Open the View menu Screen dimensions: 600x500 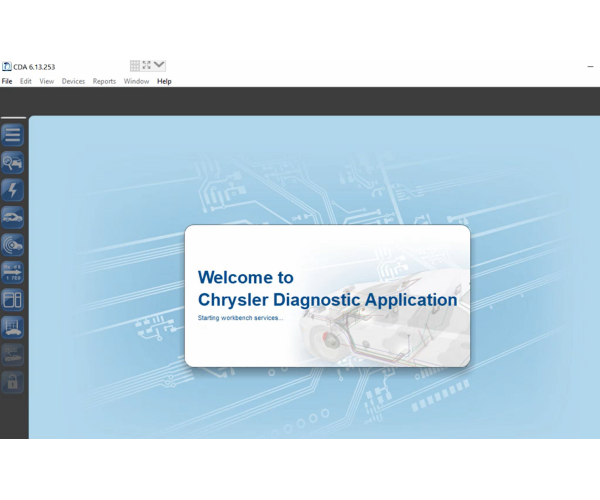[47, 81]
